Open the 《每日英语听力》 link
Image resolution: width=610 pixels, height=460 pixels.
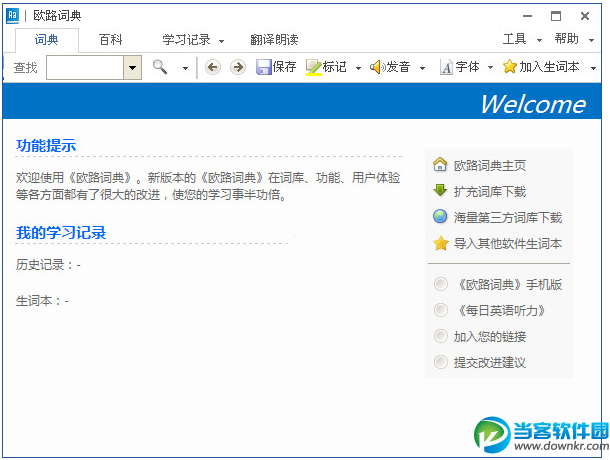point(499,311)
